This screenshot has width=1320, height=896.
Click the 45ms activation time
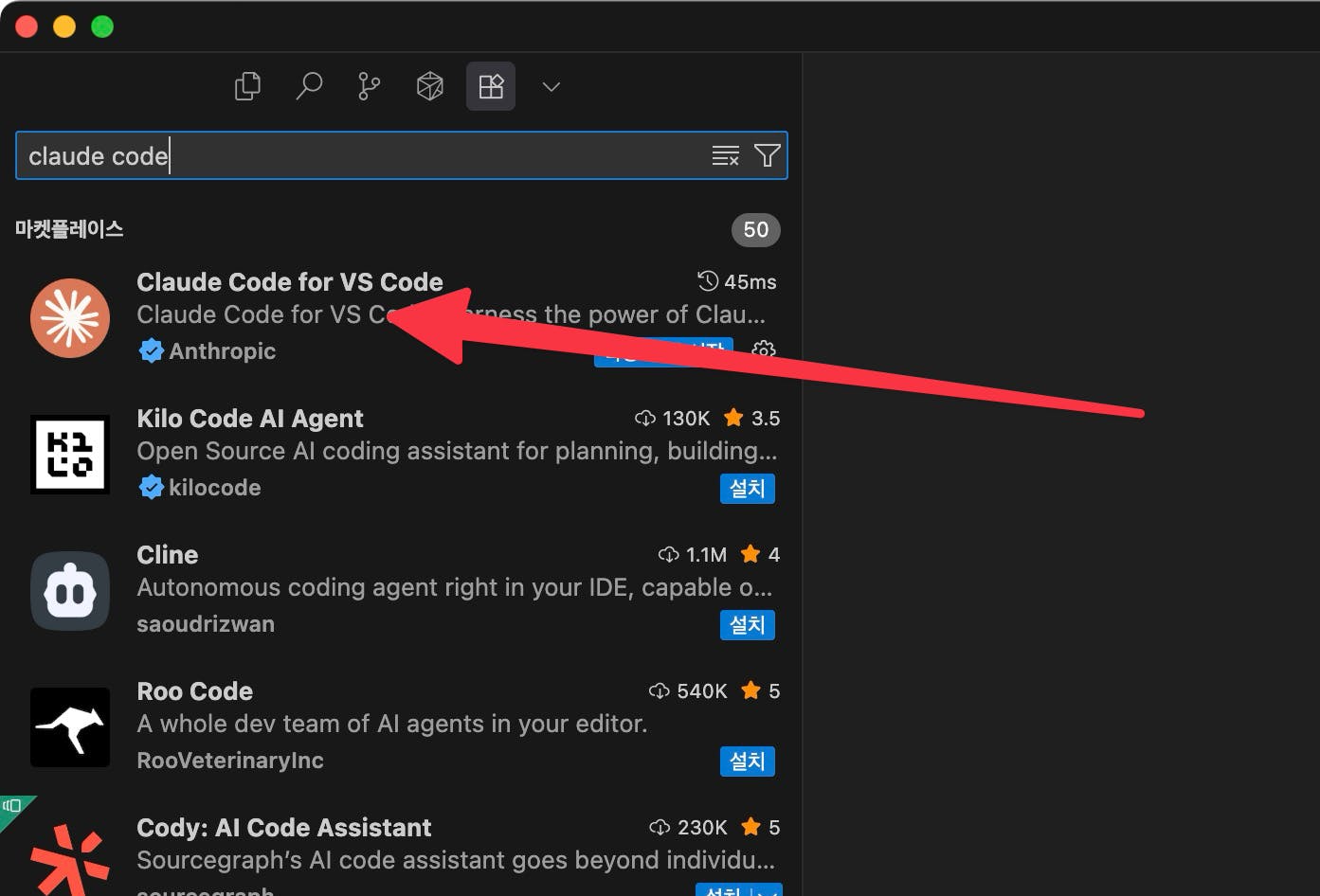point(750,282)
